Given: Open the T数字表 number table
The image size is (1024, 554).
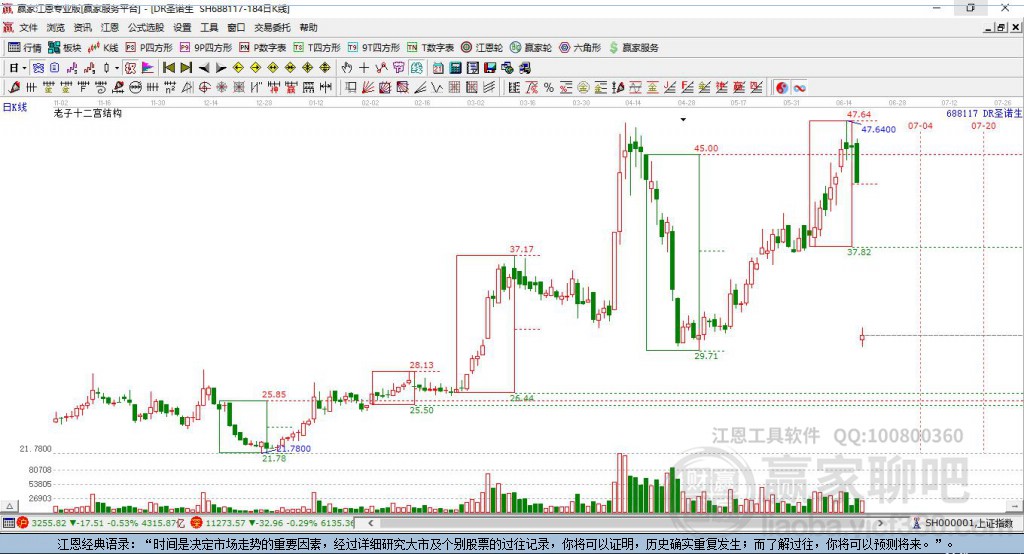Looking at the screenshot, I should point(430,48).
